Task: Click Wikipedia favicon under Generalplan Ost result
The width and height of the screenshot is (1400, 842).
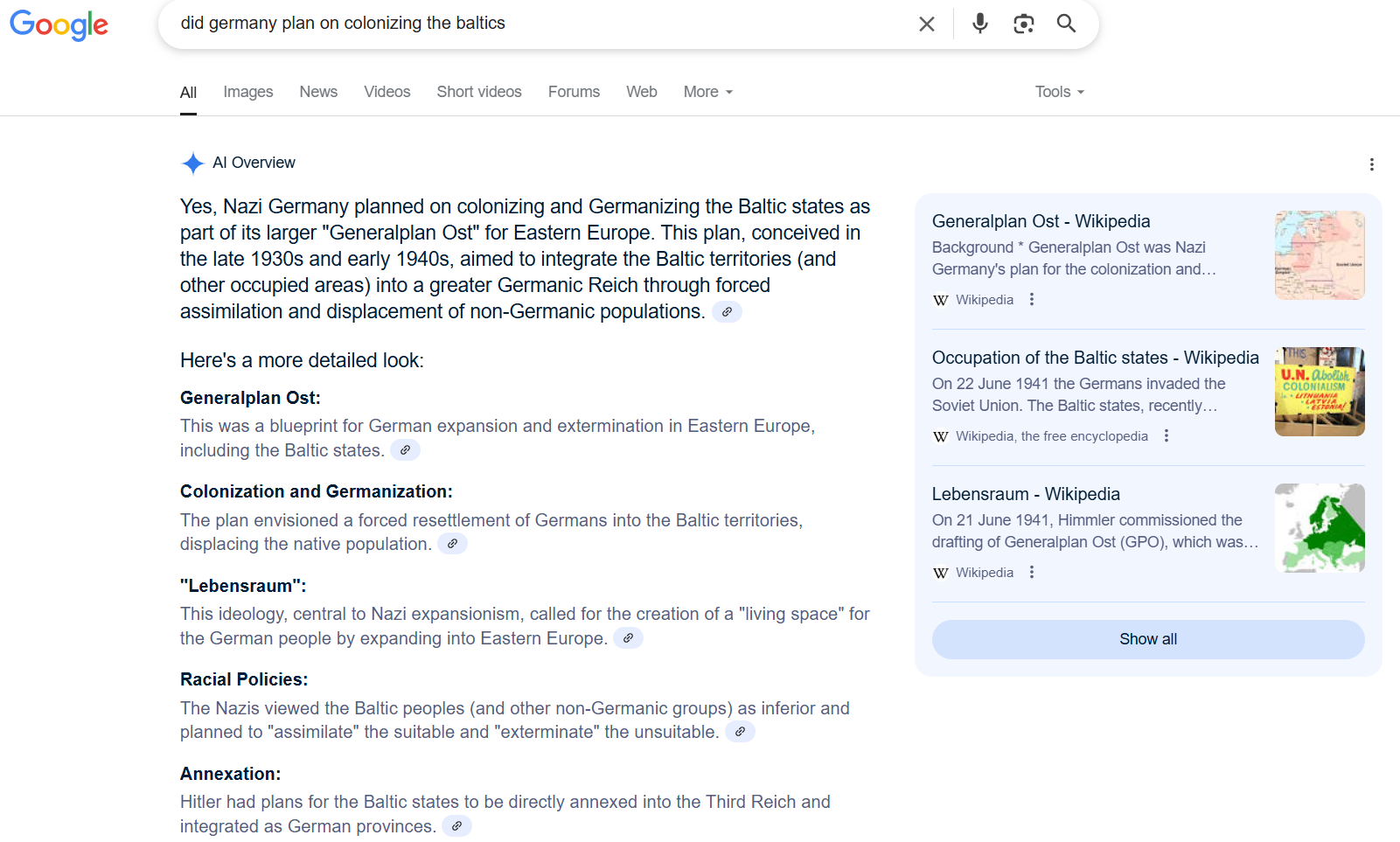Action: click(941, 300)
